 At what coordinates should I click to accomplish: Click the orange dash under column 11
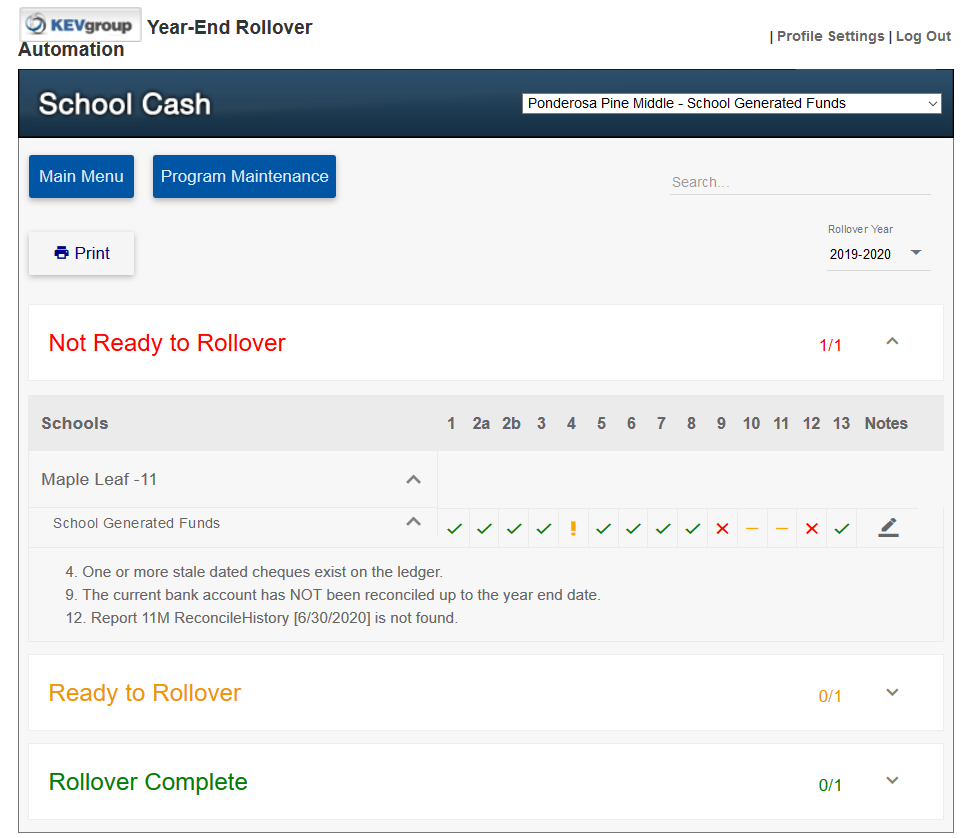tap(781, 528)
